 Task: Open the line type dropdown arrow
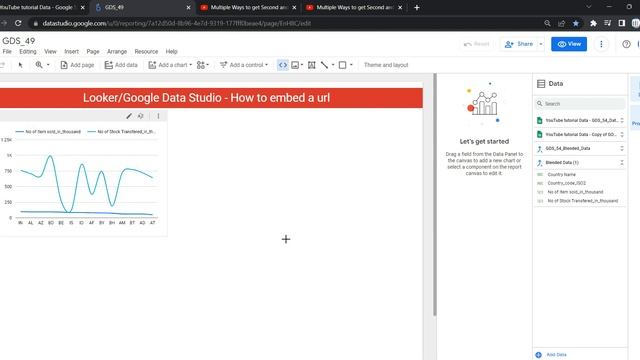coord(333,65)
